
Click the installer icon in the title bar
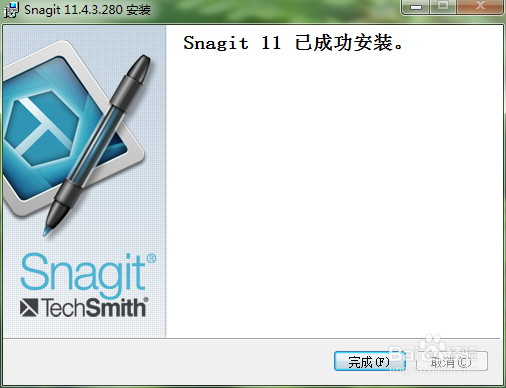point(11,10)
